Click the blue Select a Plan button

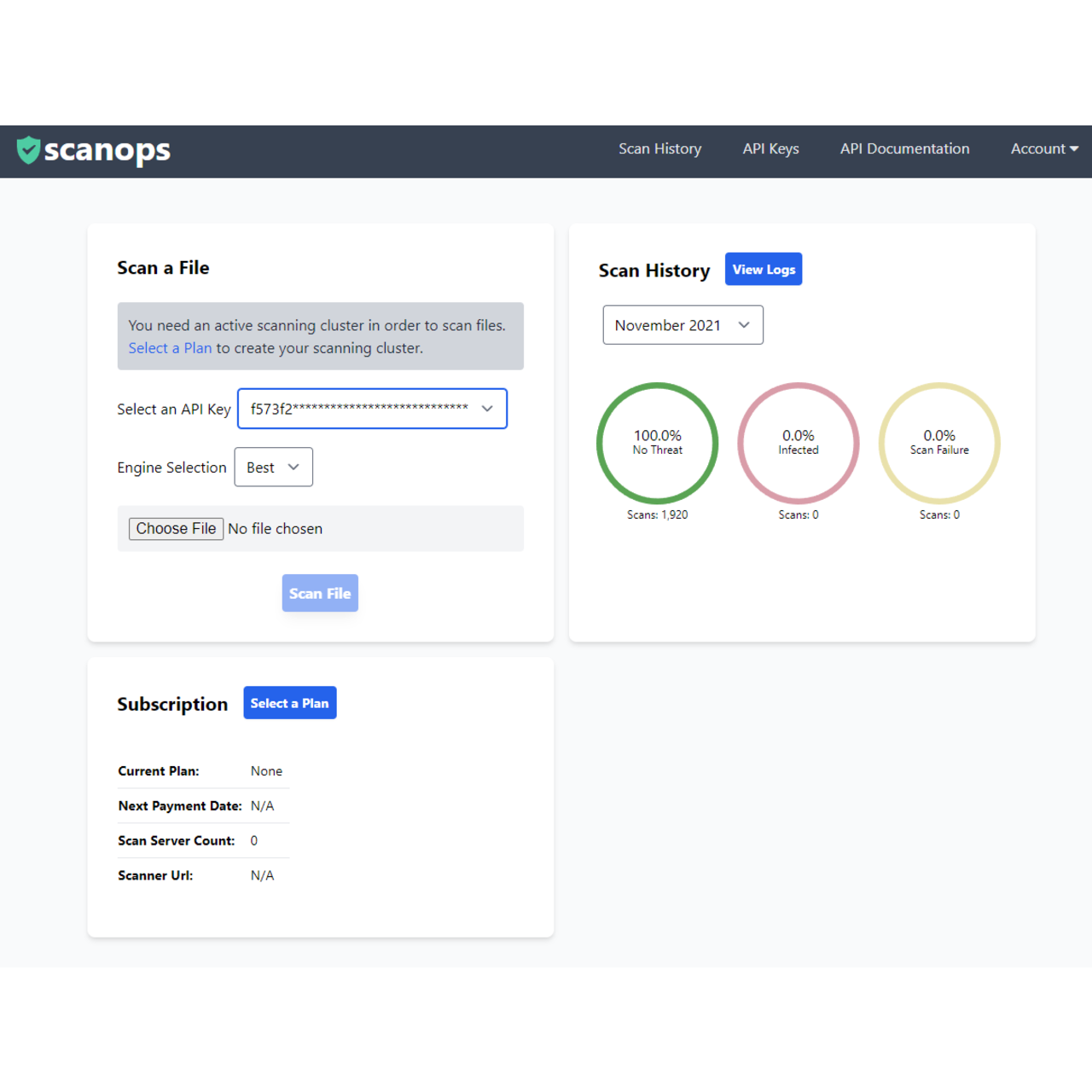[x=290, y=703]
